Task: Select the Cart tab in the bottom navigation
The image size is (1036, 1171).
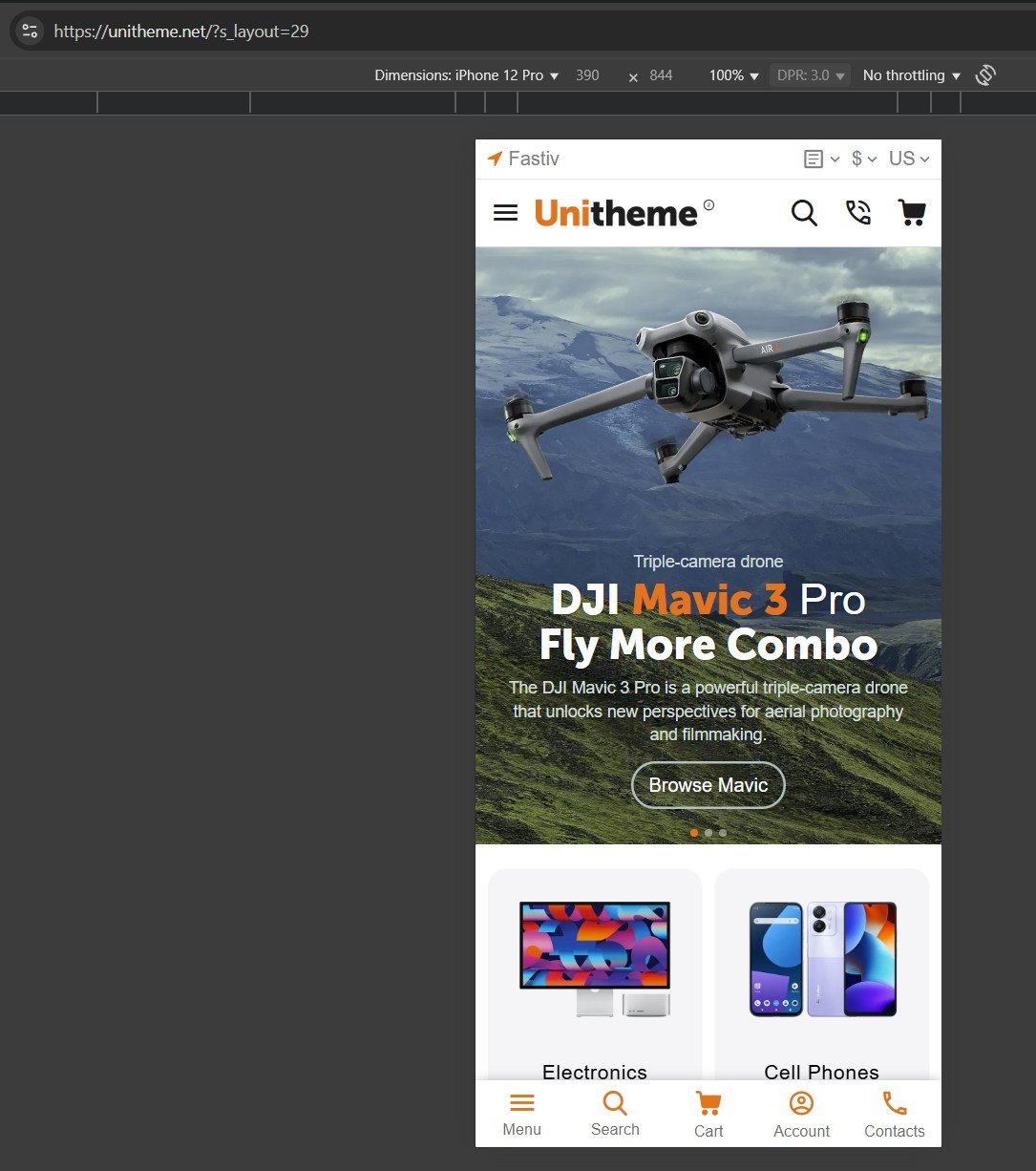Action: pyautogui.click(x=708, y=1115)
